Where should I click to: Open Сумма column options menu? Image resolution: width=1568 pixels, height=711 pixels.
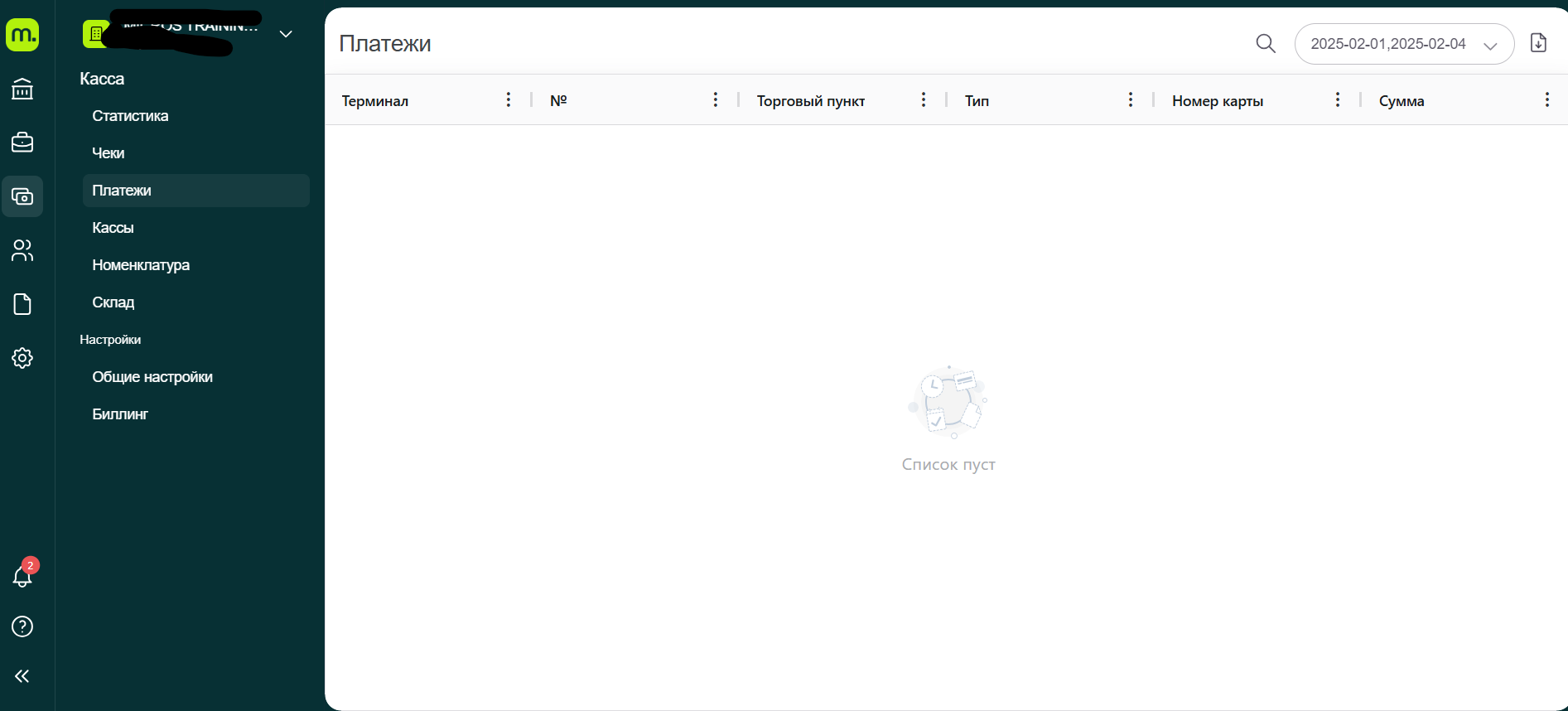[1546, 100]
